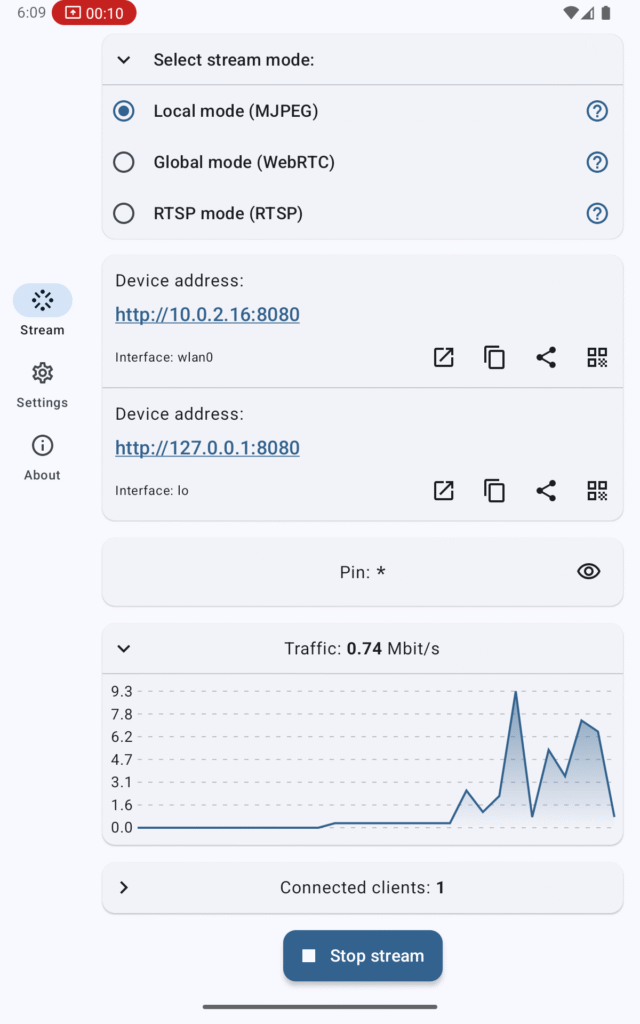640x1024 pixels.
Task: Select the RTSP mode radio button
Action: point(124,213)
